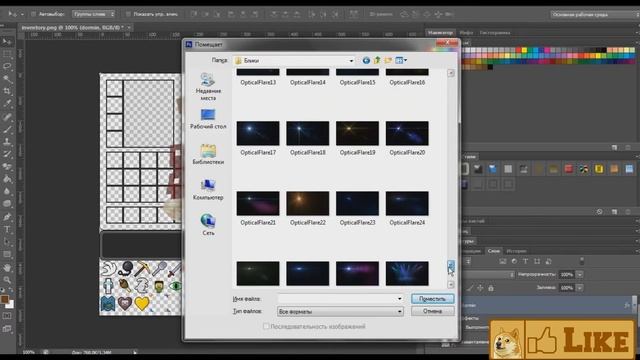Select the Paint Bucket tool
Viewport: 640px width, 360px height.
click(x=7, y=179)
